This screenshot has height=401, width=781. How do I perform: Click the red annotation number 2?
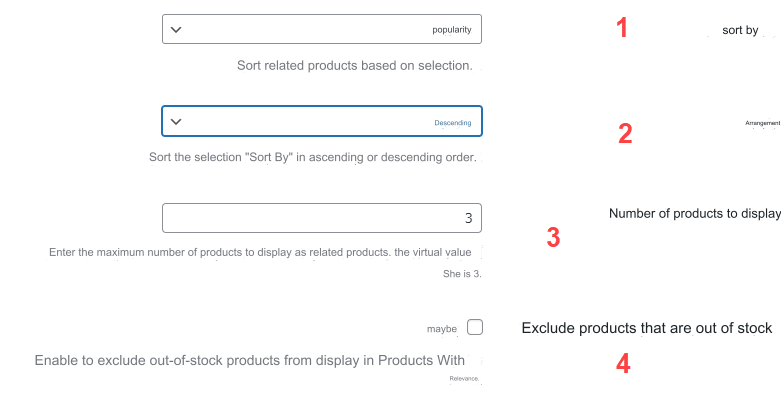(625, 134)
